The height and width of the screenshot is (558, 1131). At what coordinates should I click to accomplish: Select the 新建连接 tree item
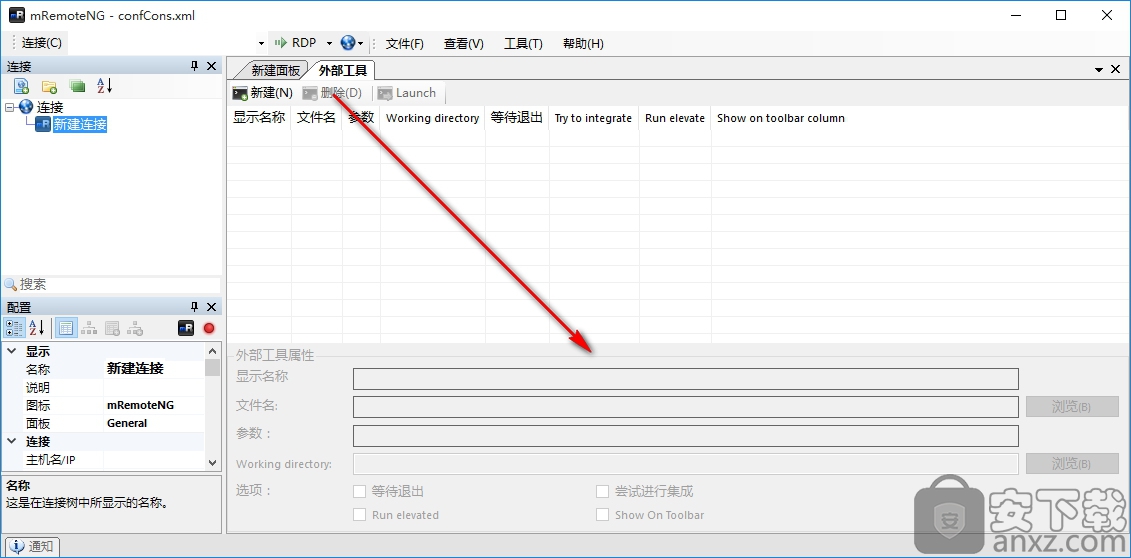[80, 124]
